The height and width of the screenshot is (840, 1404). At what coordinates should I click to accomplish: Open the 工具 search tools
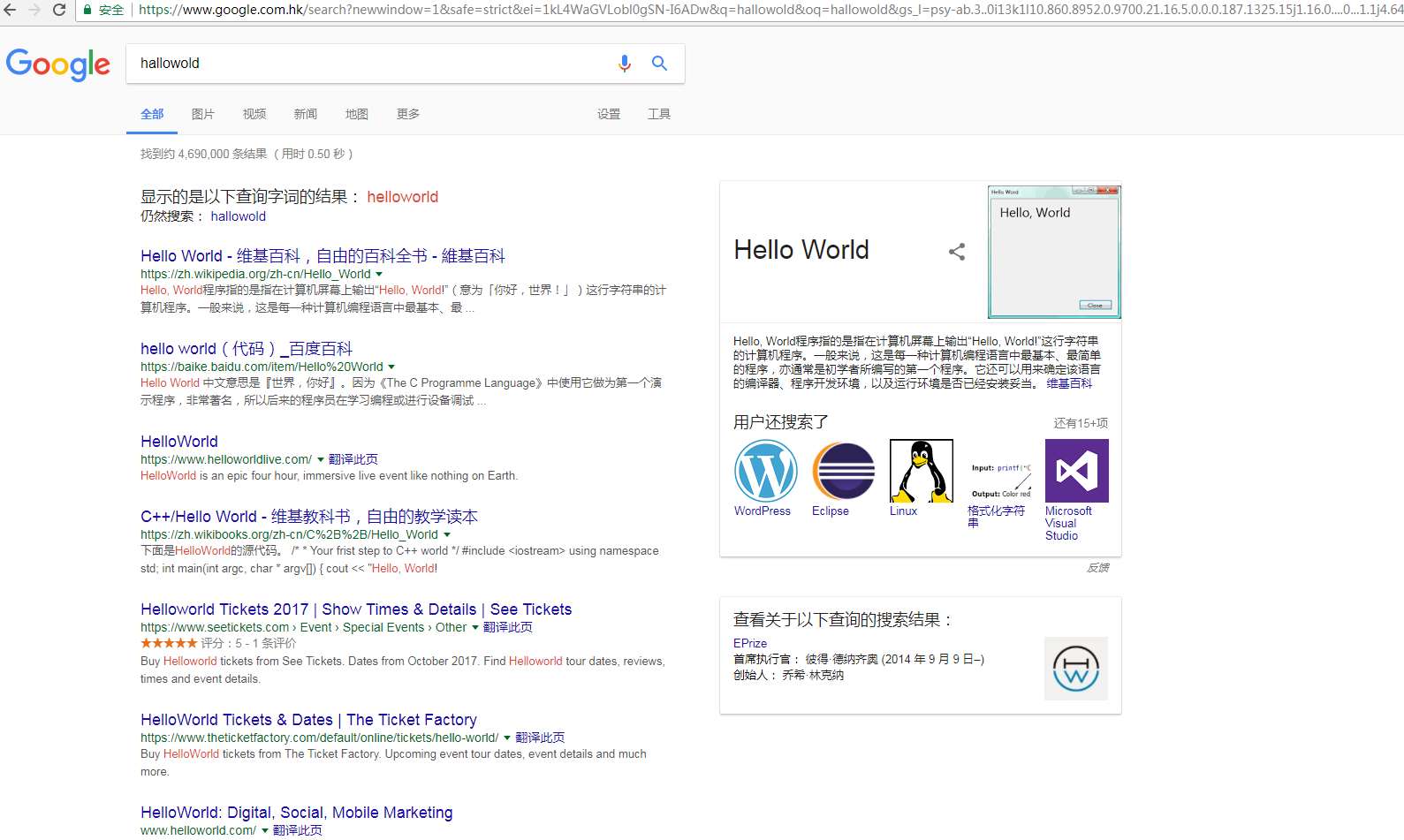coord(659,114)
